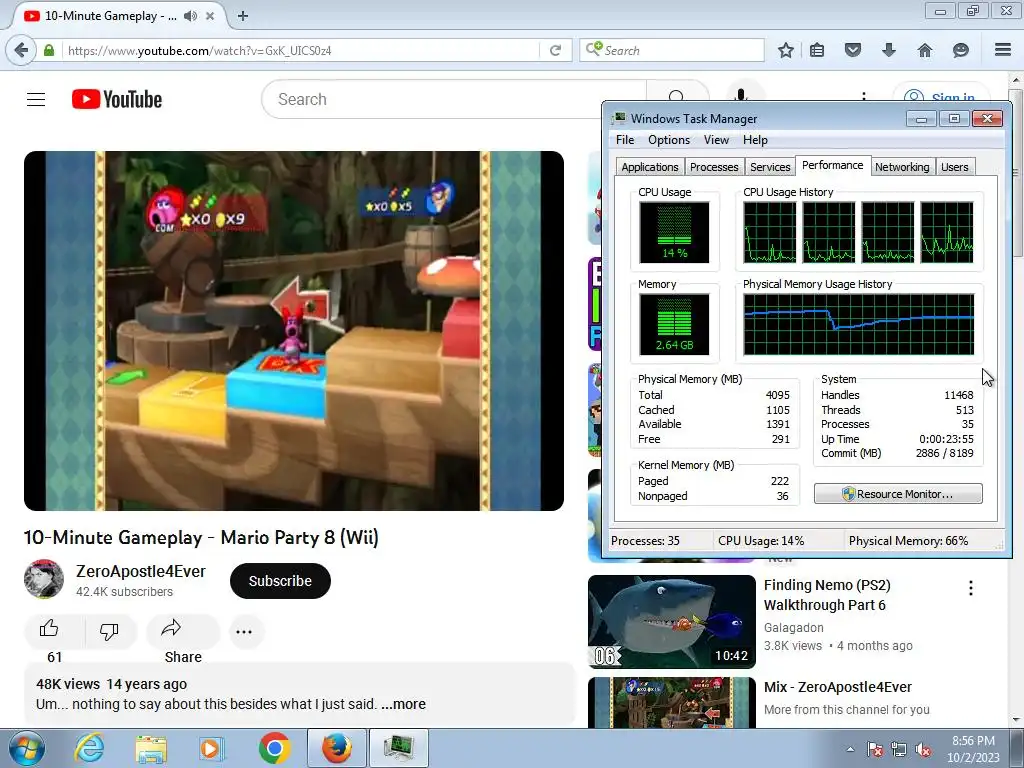The width and height of the screenshot is (1024, 768).
Task: Open the File menu in Task Manager
Action: (625, 140)
